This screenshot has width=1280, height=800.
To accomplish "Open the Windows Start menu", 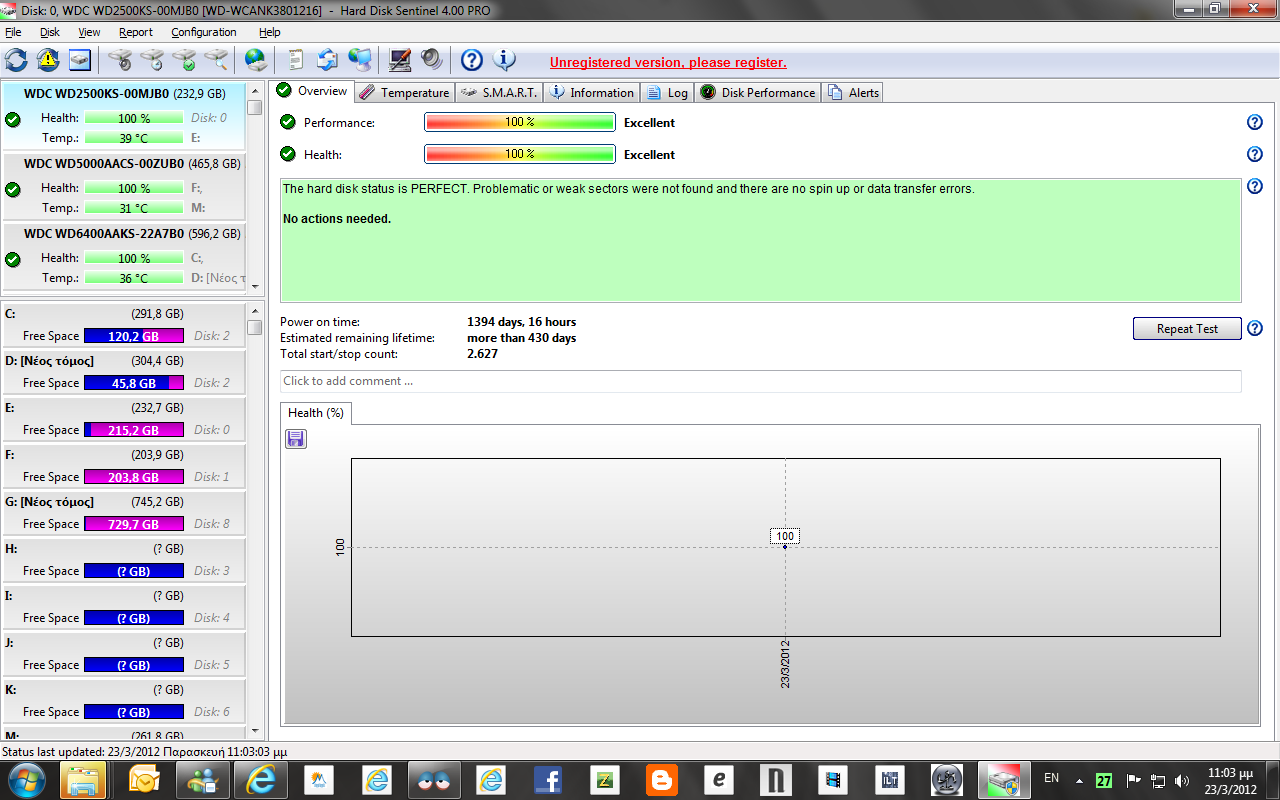I will (25, 779).
